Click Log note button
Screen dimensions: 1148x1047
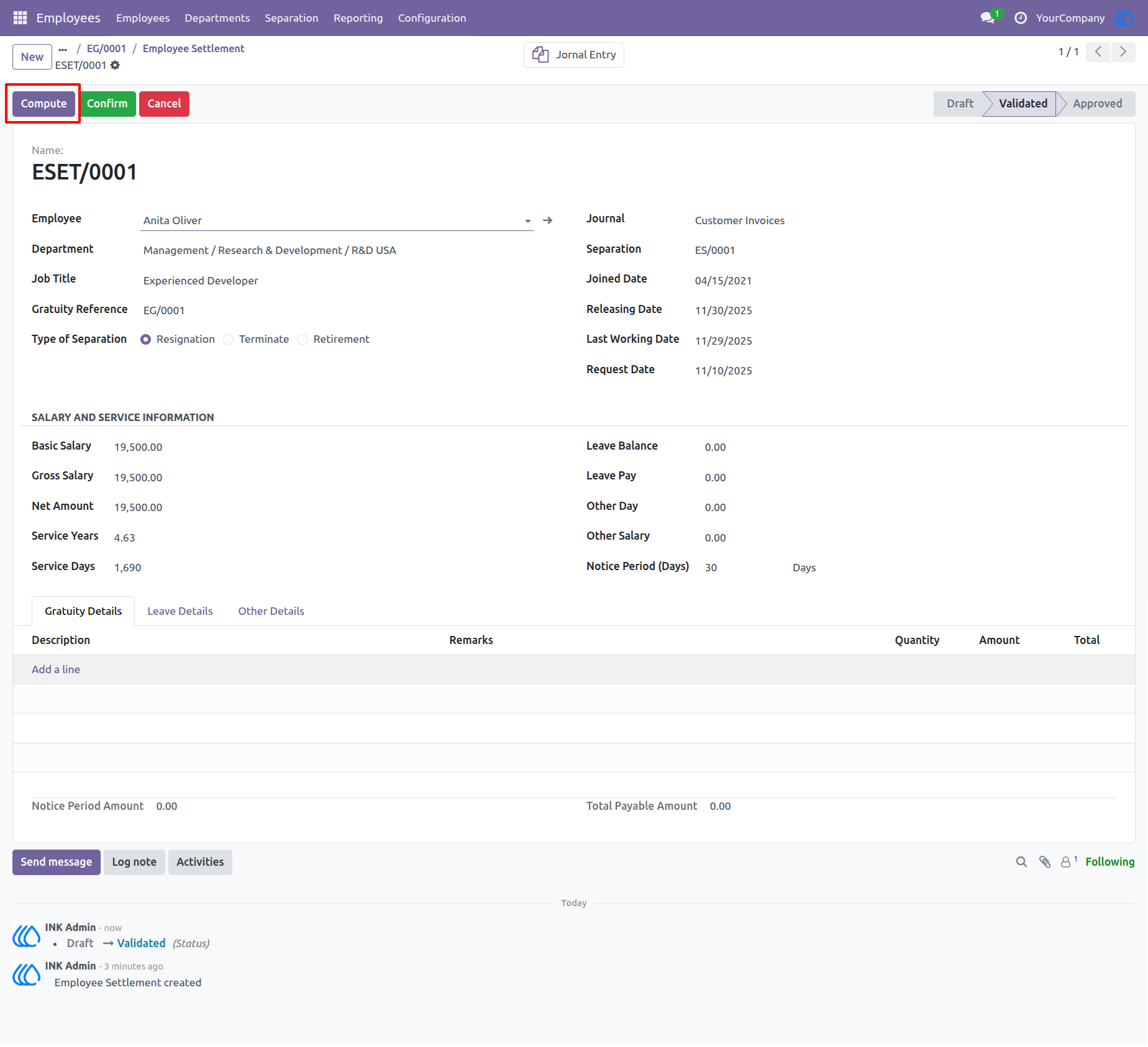pyautogui.click(x=134, y=863)
